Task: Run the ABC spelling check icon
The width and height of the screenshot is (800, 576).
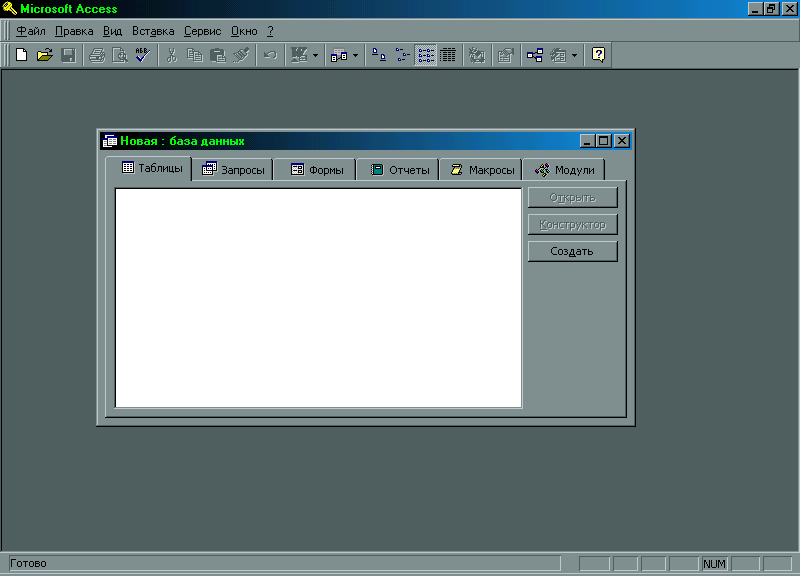Action: 143,55
